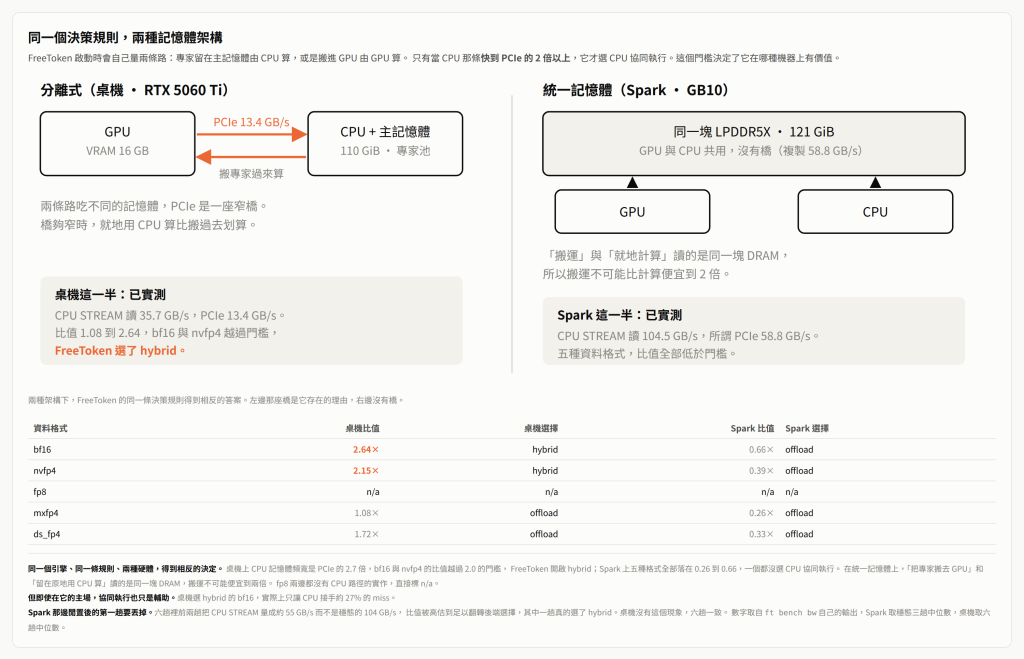Click hybrid in the nvfp4 row

(x=545, y=470)
